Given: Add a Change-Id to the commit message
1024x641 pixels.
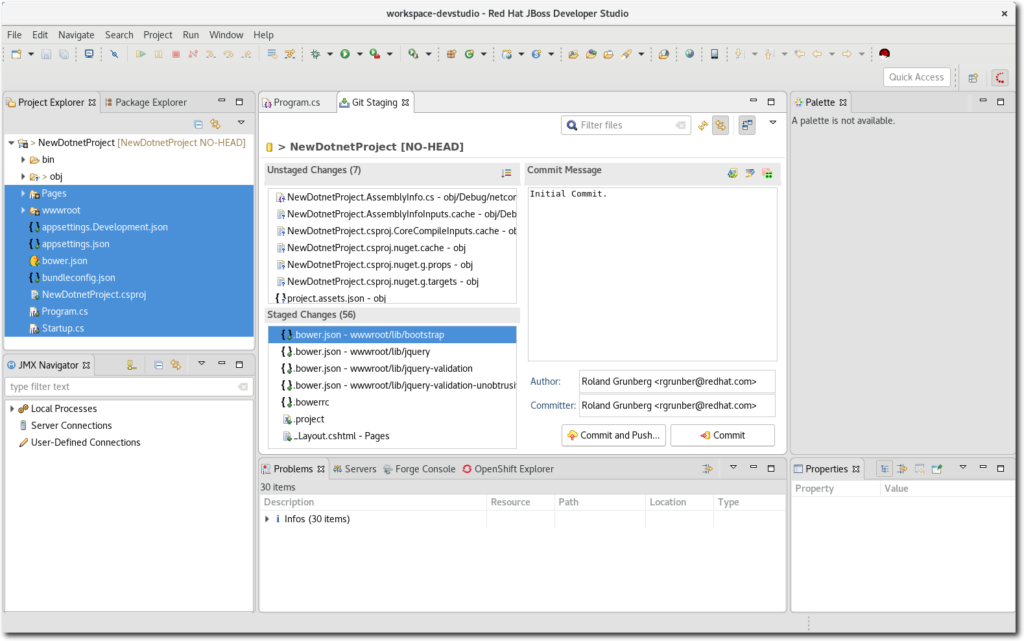Looking at the screenshot, I should point(766,173).
